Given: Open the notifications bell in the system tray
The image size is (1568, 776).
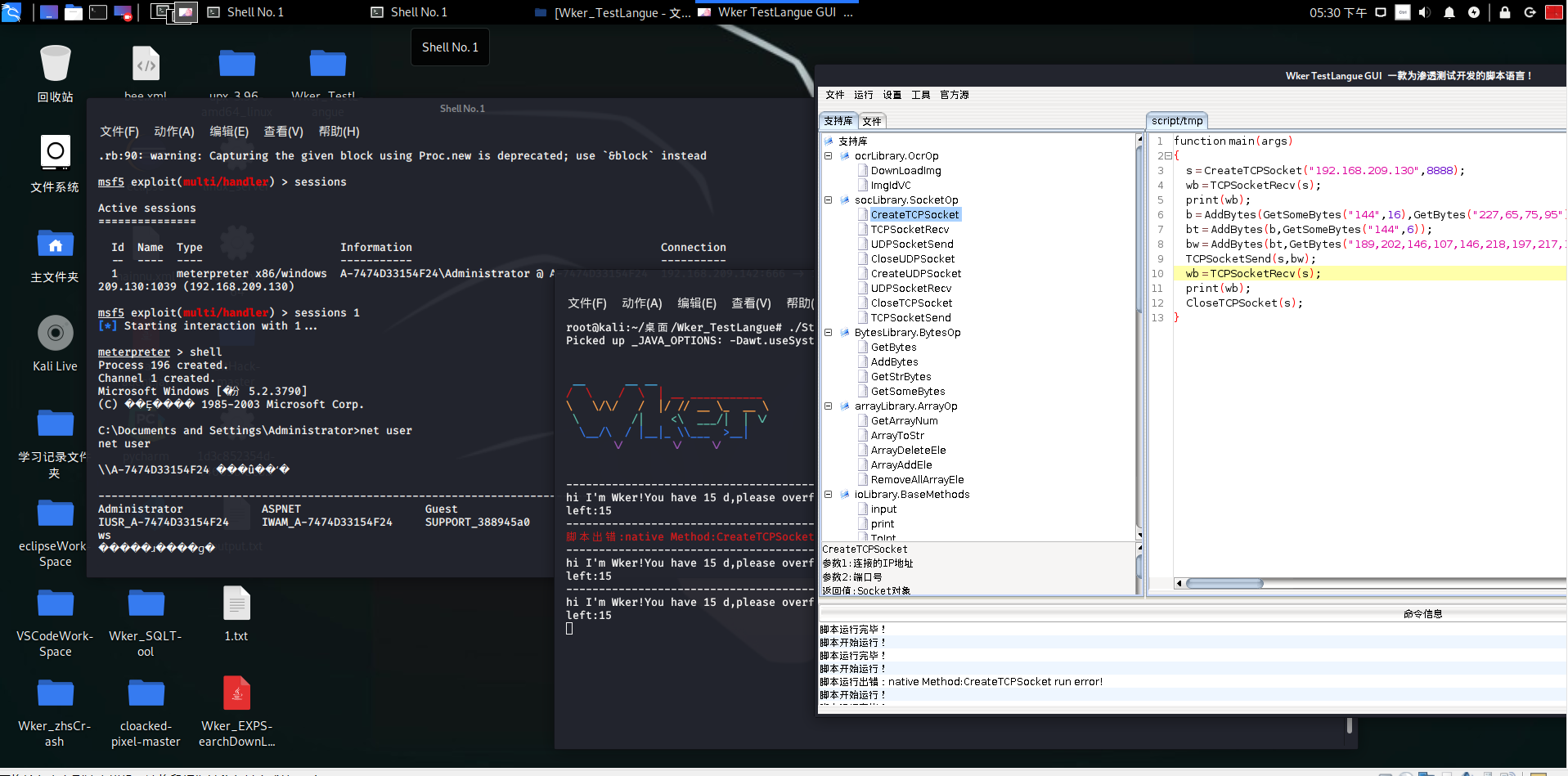Looking at the screenshot, I should point(1449,12).
